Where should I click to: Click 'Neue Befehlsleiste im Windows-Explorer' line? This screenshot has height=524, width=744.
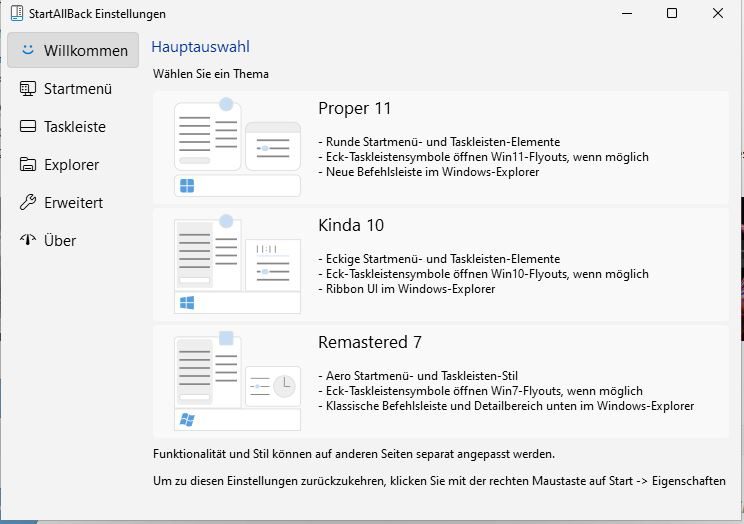pyautogui.click(x=428, y=172)
